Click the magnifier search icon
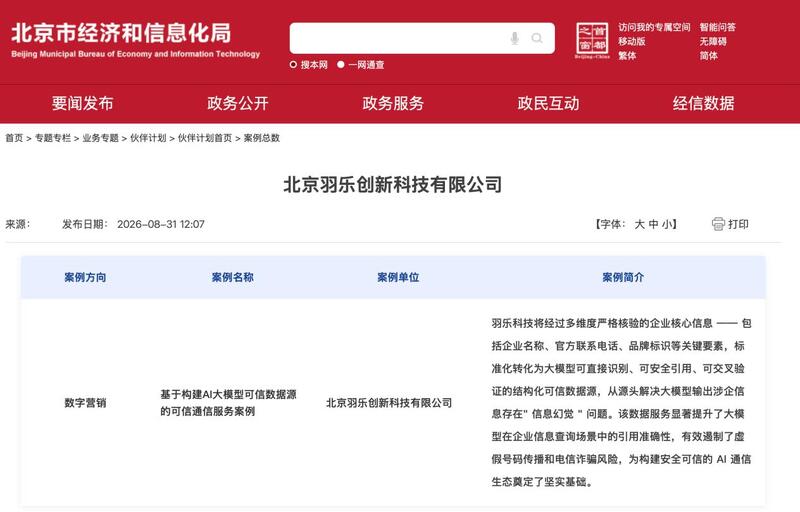The width and height of the screenshot is (800, 512). point(537,38)
